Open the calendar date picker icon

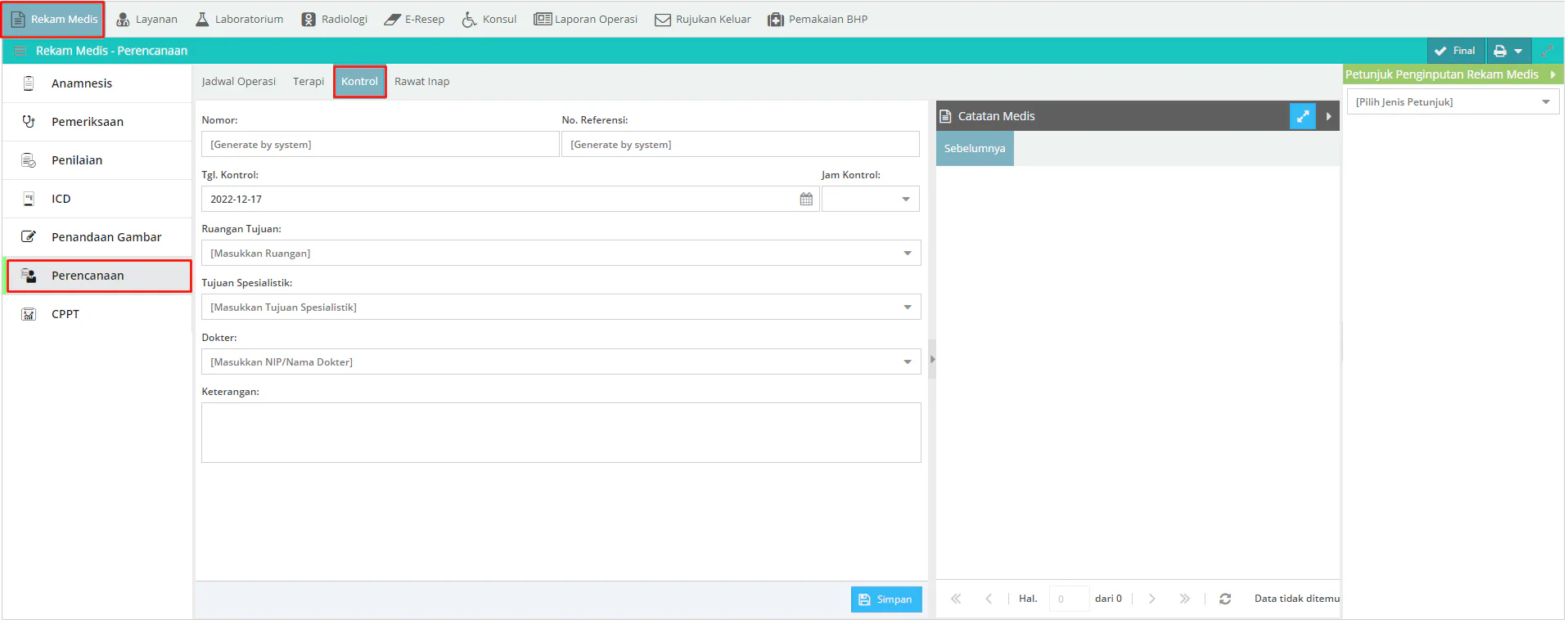pos(806,200)
